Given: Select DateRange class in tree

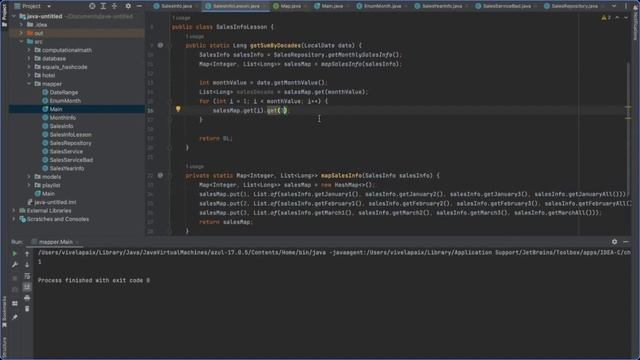Looking at the screenshot, I should pos(64,92).
